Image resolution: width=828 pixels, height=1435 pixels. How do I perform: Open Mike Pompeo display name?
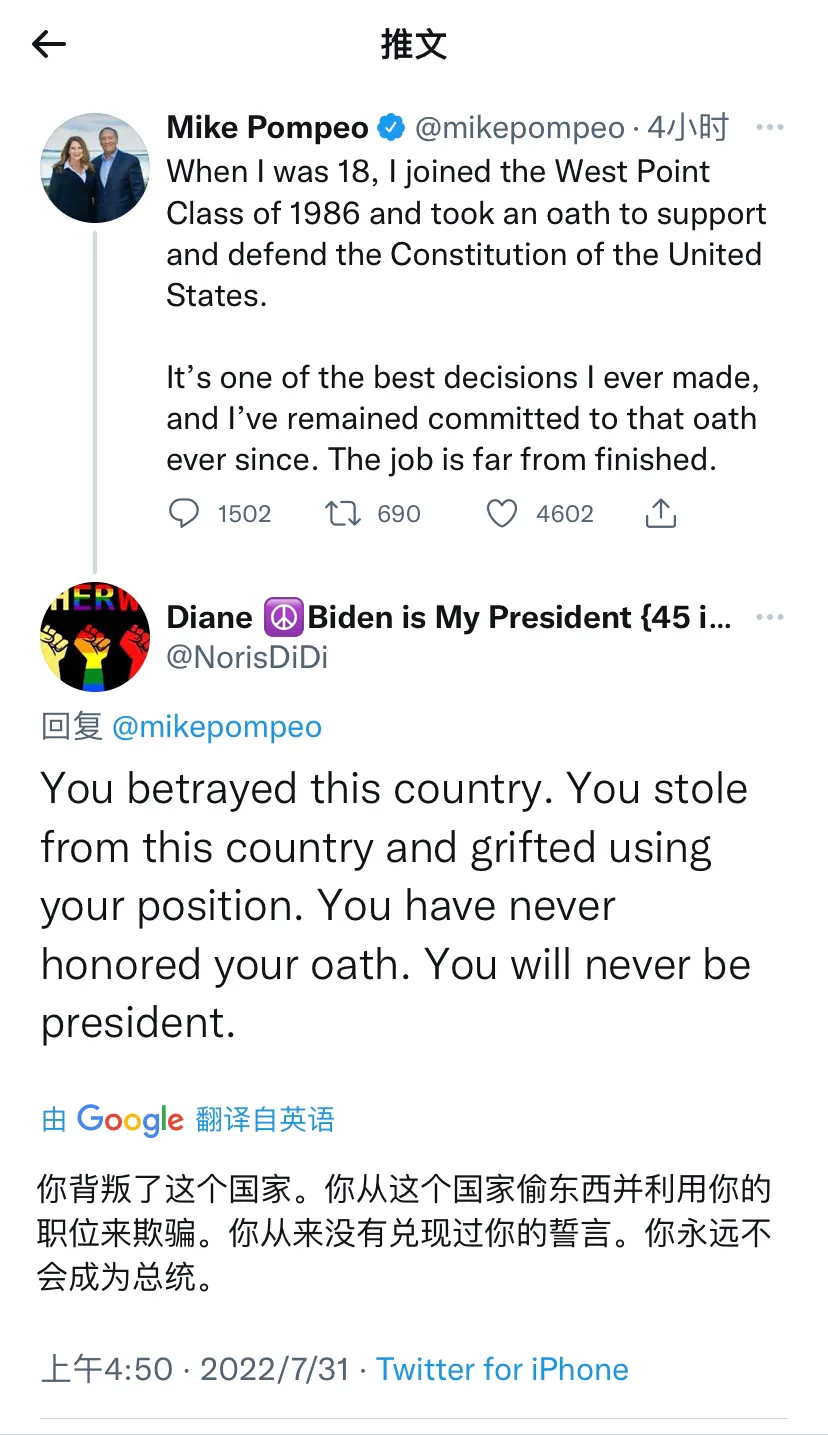267,128
